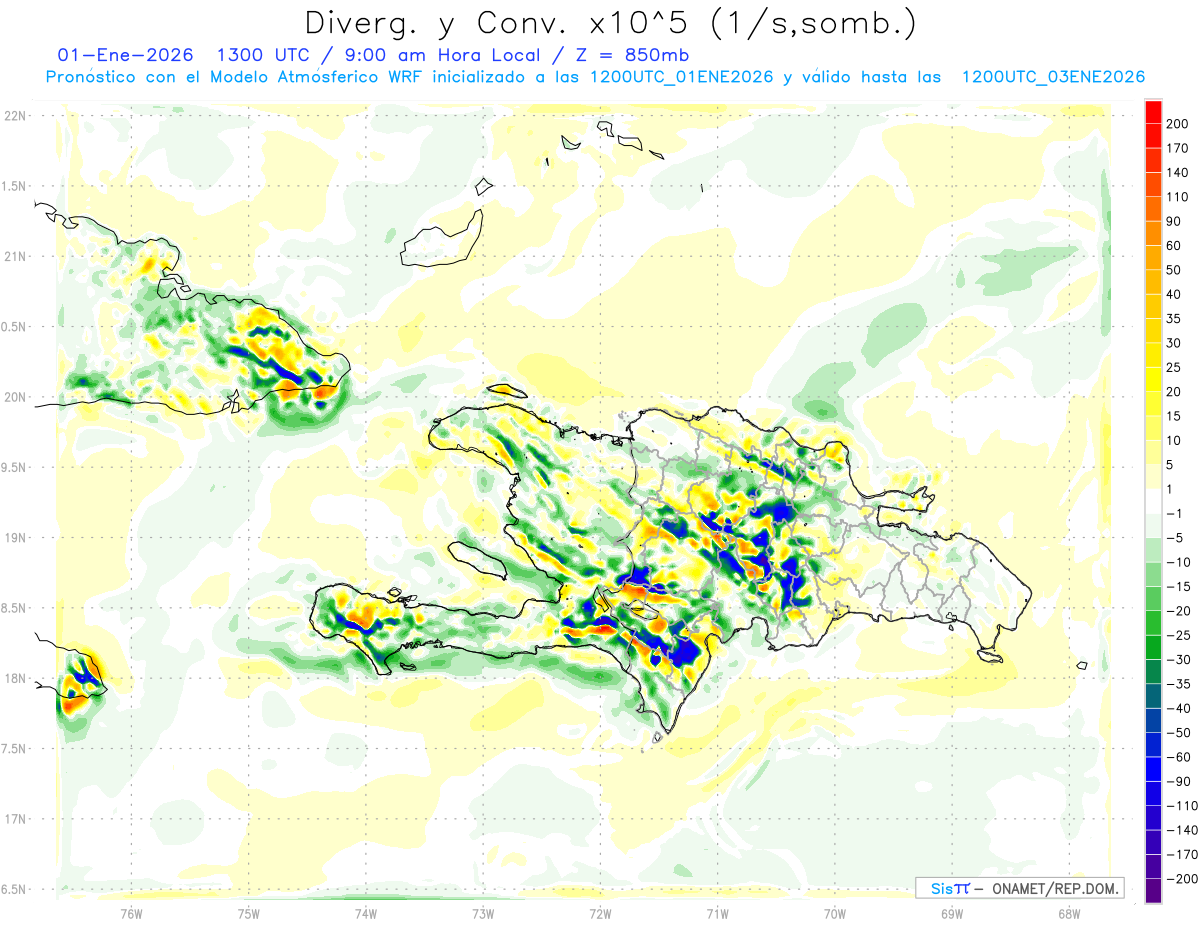
Task: Pick the green swatch between -20 and -25
Action: pyautogui.click(x=1153, y=623)
